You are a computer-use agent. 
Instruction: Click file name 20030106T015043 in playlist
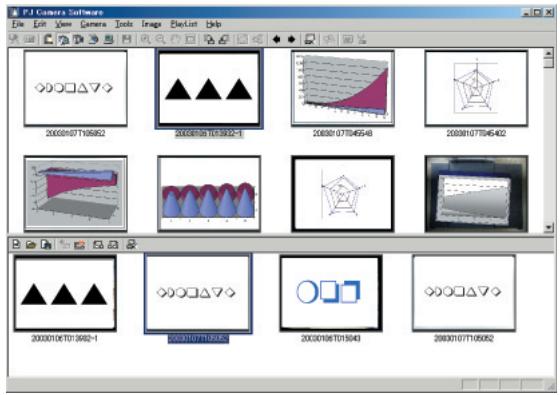point(331,338)
